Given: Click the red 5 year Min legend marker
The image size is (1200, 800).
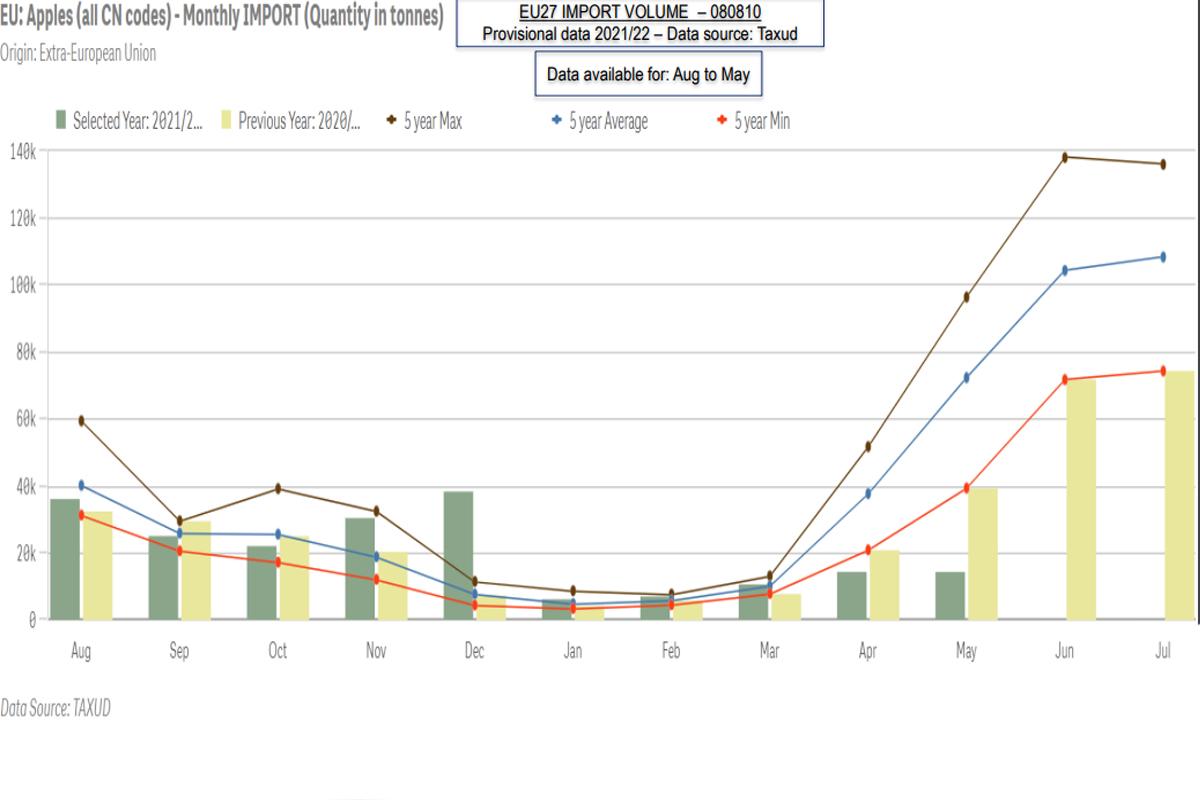Looking at the screenshot, I should pos(722,122).
